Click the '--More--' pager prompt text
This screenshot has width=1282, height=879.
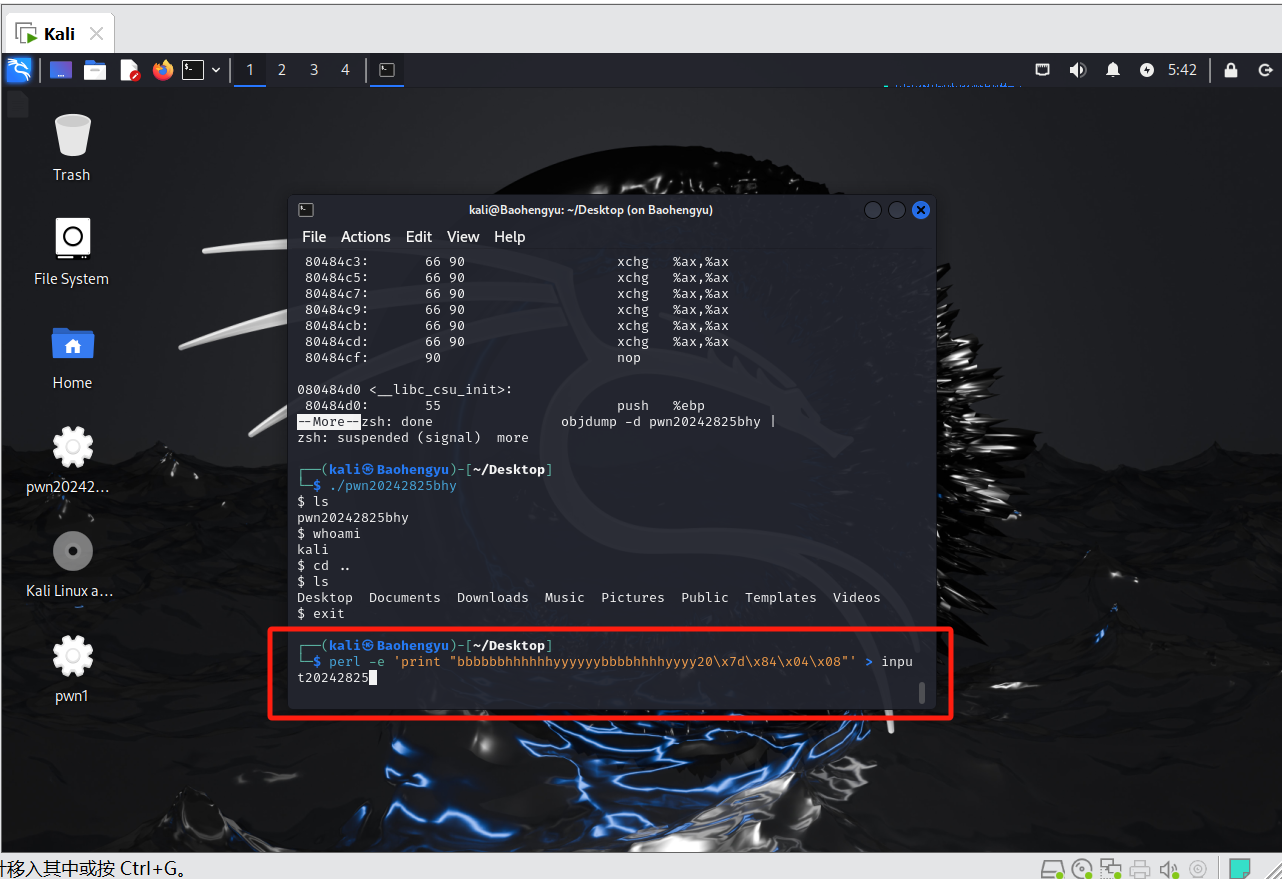pyautogui.click(x=329, y=422)
